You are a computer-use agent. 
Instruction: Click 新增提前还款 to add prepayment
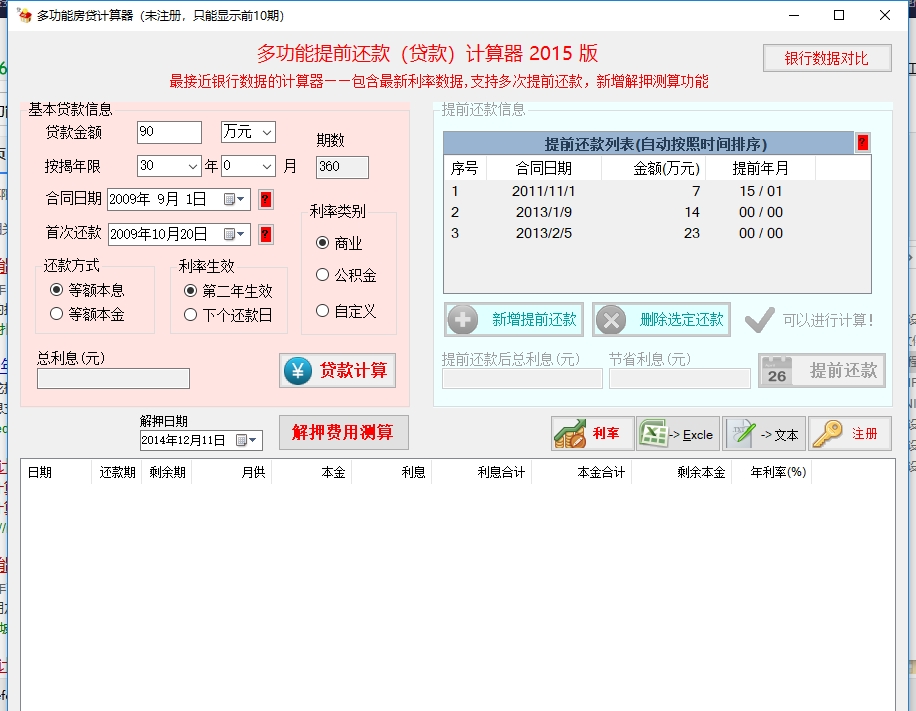(x=514, y=320)
